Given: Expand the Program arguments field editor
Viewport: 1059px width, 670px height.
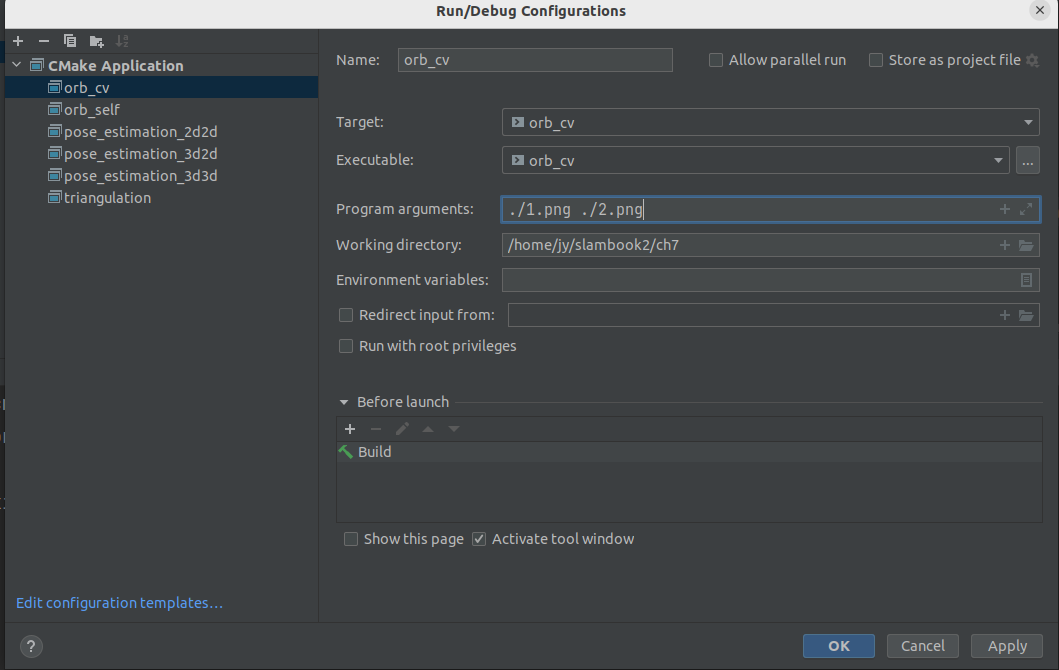Looking at the screenshot, I should [1027, 209].
